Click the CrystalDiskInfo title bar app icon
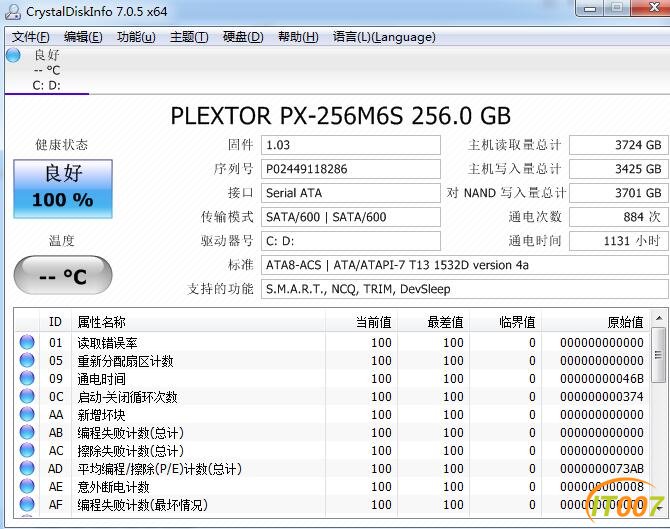Viewport: 670px width, 529px height. 12,12
